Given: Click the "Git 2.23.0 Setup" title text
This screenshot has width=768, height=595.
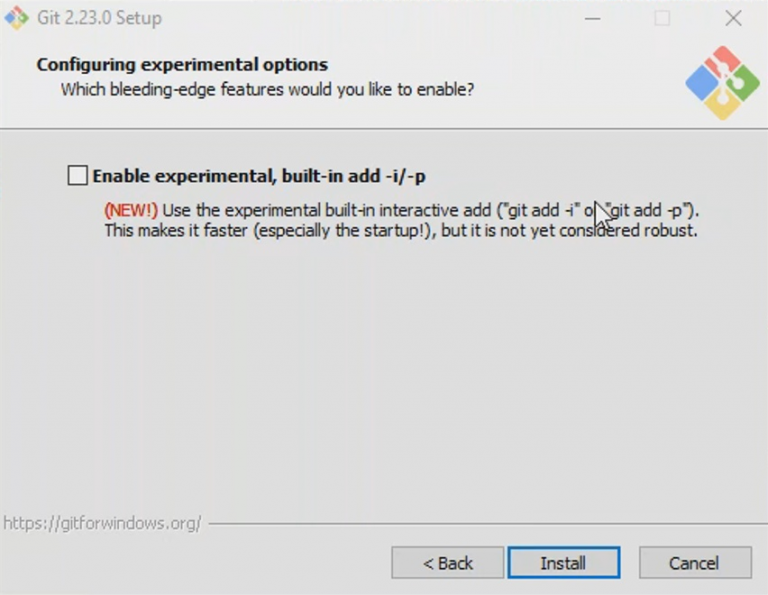Looking at the screenshot, I should [x=98, y=18].
